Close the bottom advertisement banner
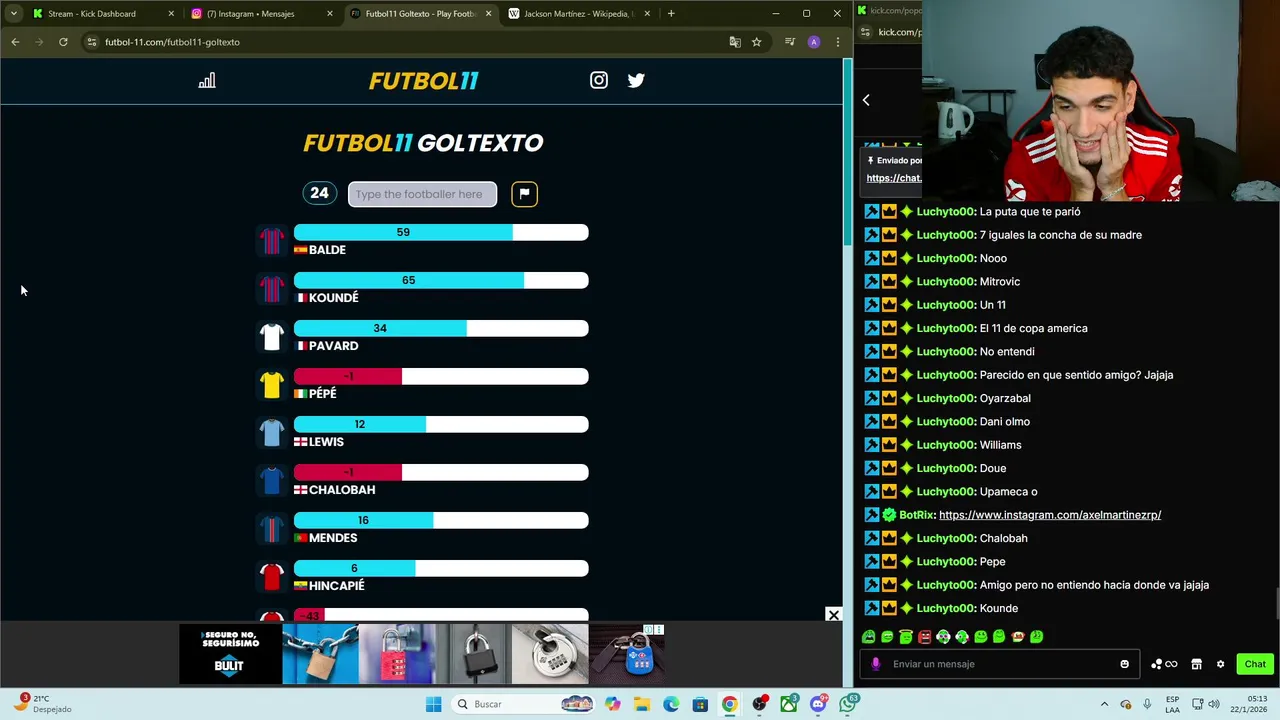This screenshot has height=720, width=1280. pyautogui.click(x=833, y=615)
